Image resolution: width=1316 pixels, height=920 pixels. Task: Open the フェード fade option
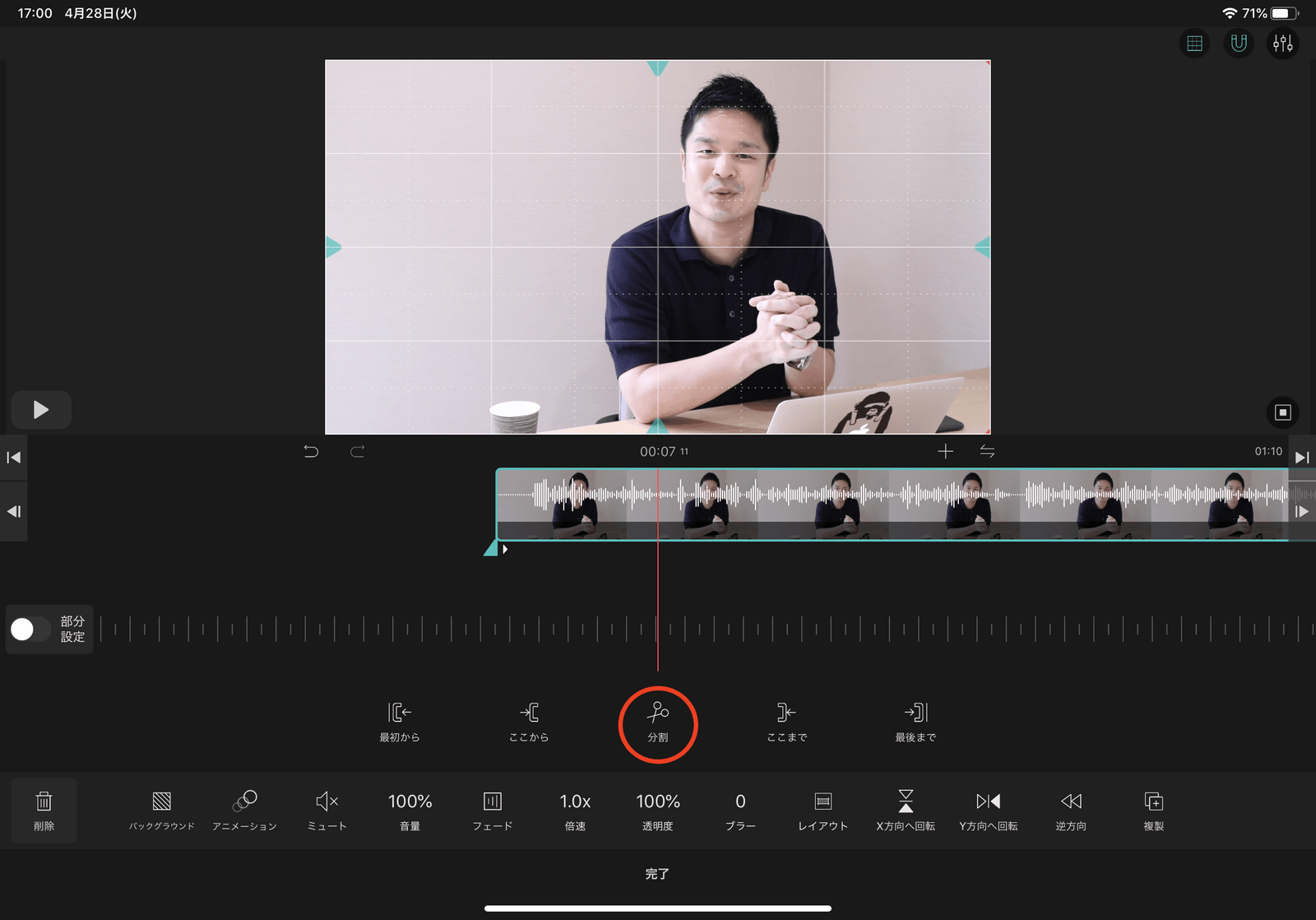point(493,811)
